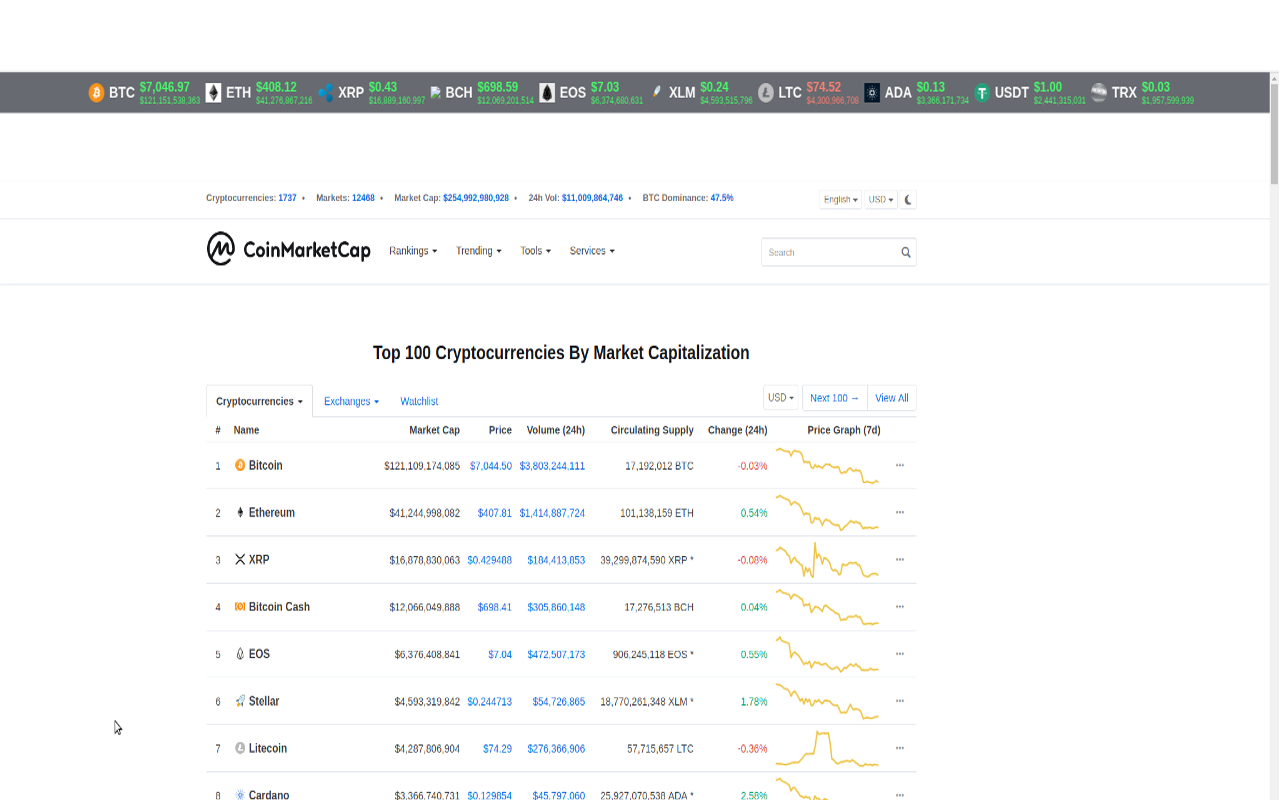Click the Next 100 button

point(835,398)
